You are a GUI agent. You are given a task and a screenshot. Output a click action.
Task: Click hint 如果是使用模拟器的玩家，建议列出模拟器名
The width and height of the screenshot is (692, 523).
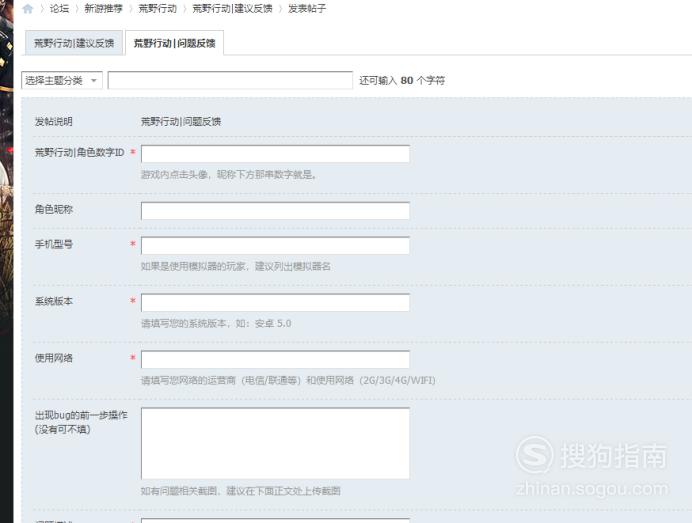pos(236,266)
